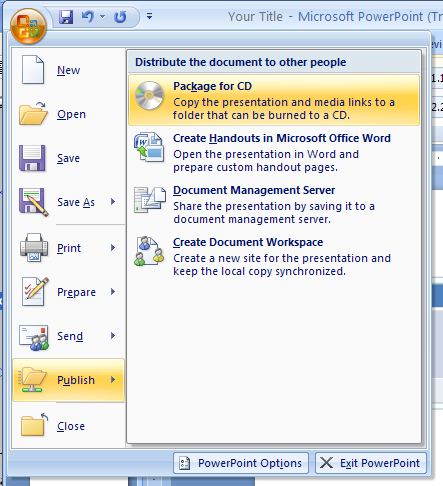The width and height of the screenshot is (443, 486).
Task: Click the Package for CD disc icon
Action: click(149, 96)
